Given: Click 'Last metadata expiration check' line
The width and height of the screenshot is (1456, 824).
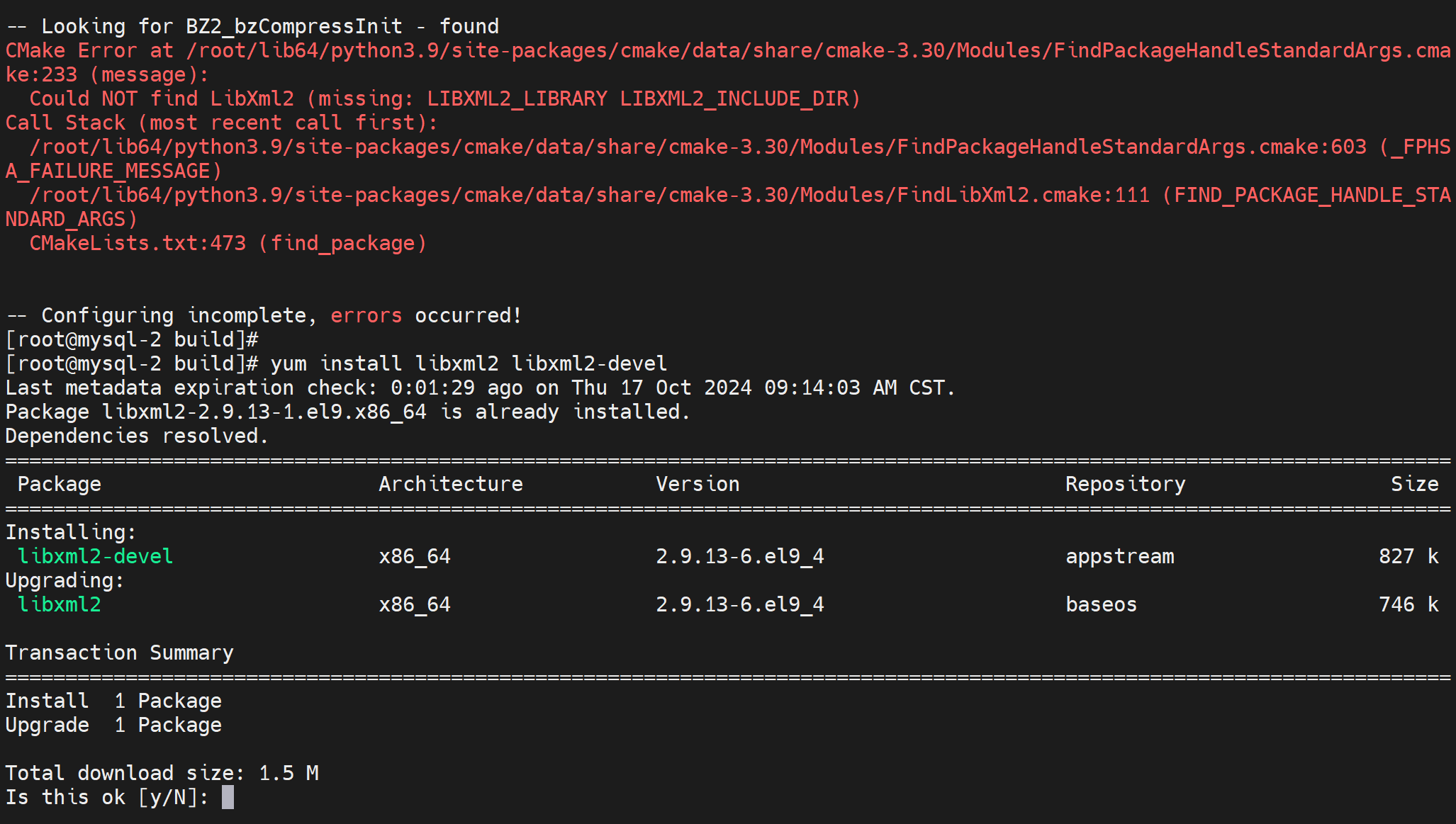Looking at the screenshot, I should click(x=481, y=388).
